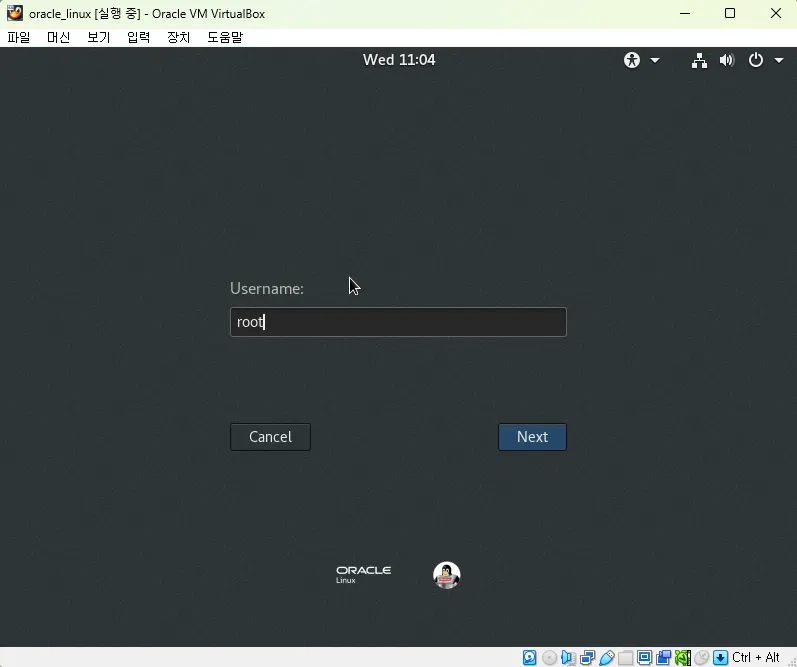Open the power icon in top bar
Image resolution: width=797 pixels, height=667 pixels.
(756, 60)
